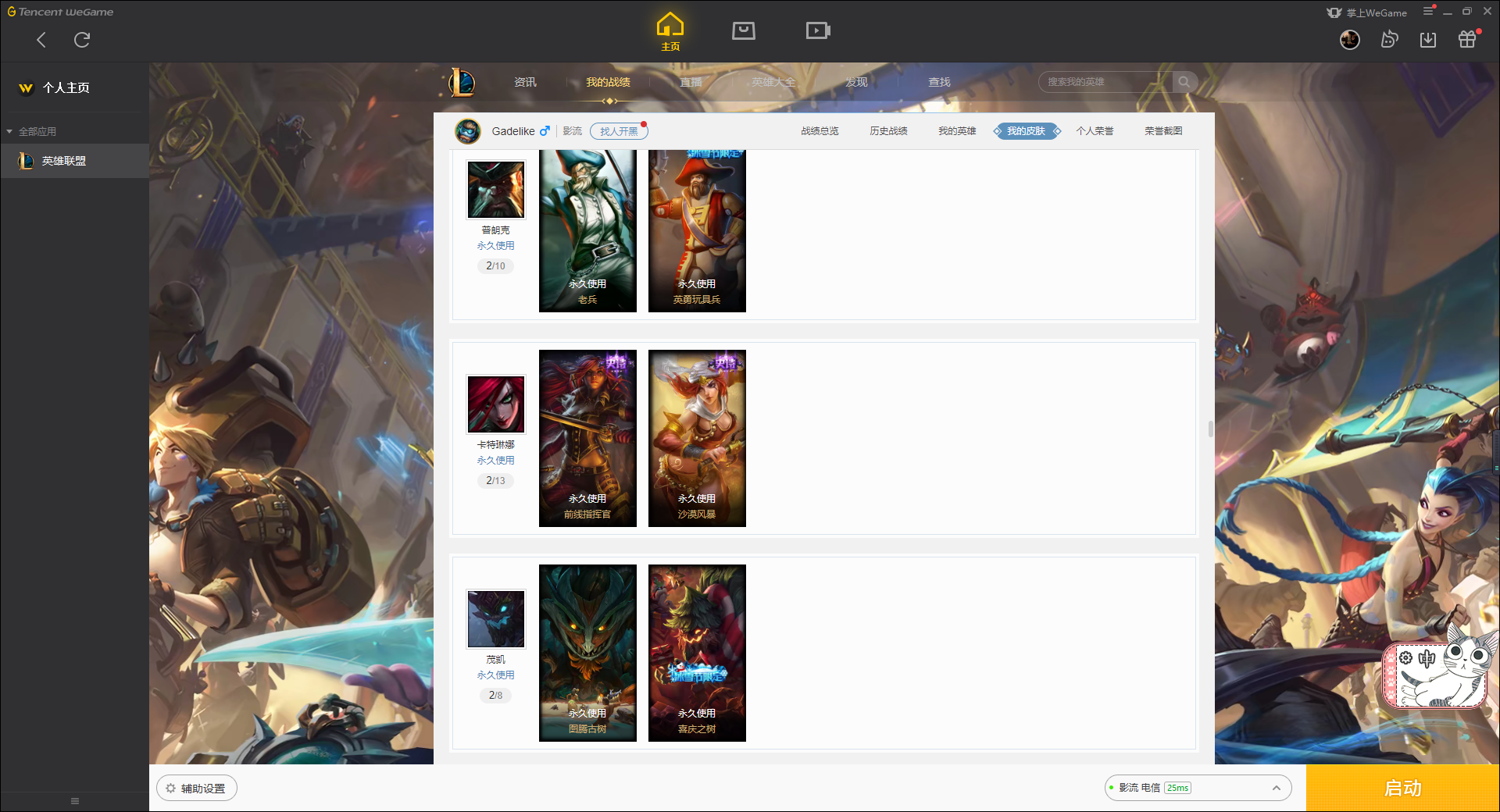The height and width of the screenshot is (812, 1500).
Task: Click the Tencent WeGame title logo
Action: [x=60, y=12]
